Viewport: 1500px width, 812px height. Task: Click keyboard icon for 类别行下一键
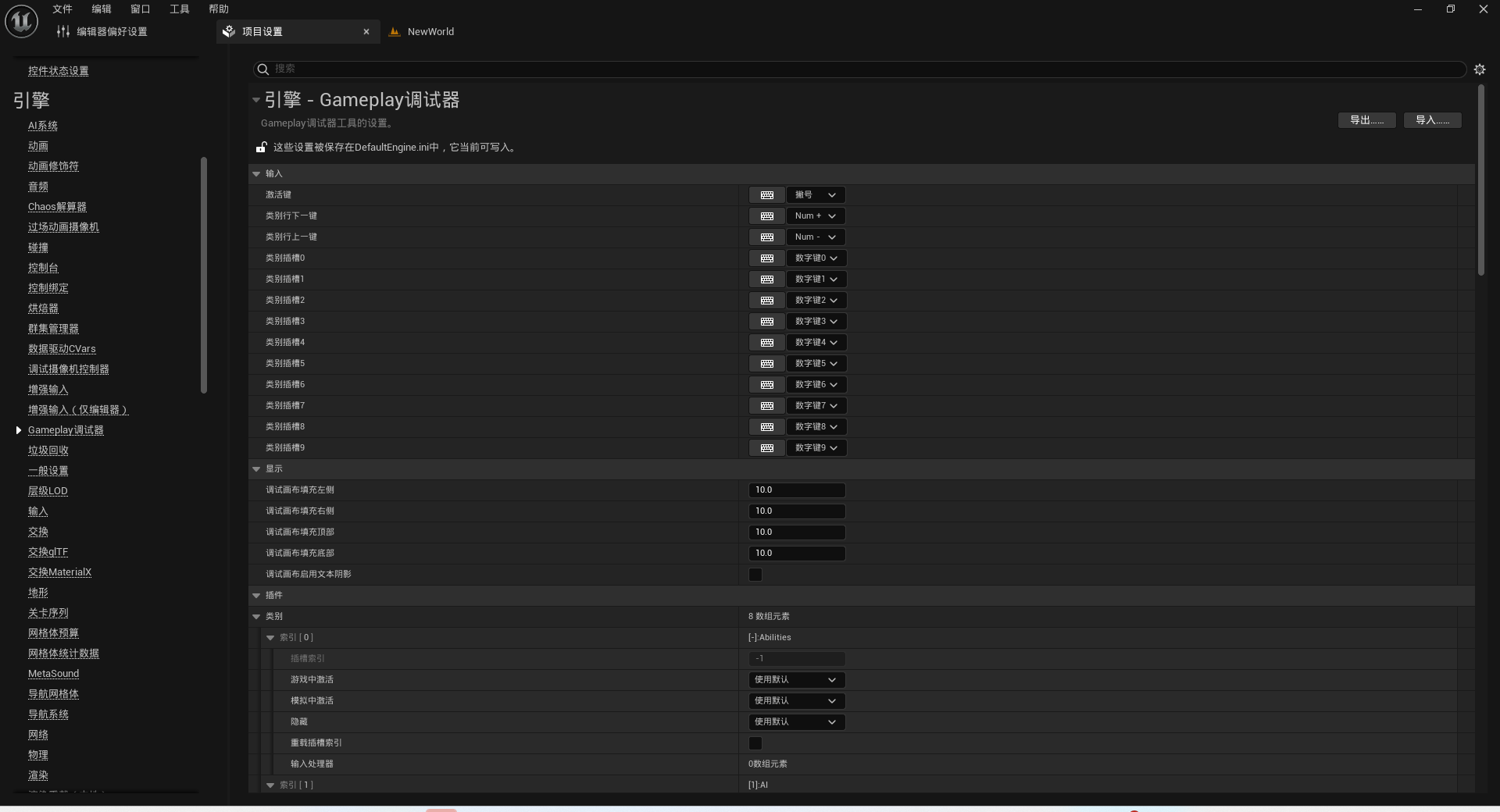[767, 216]
